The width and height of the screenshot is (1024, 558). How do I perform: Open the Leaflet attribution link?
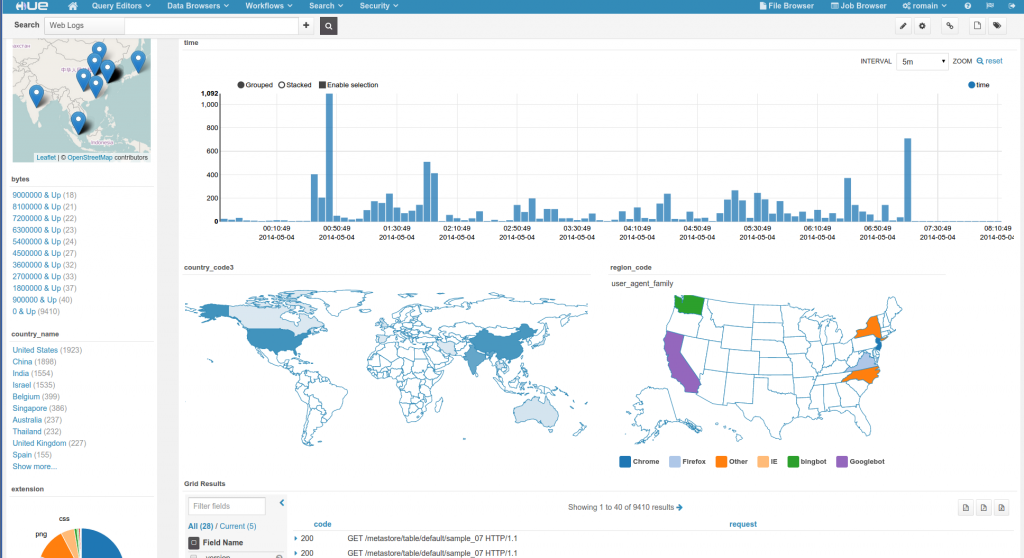[x=46, y=157]
